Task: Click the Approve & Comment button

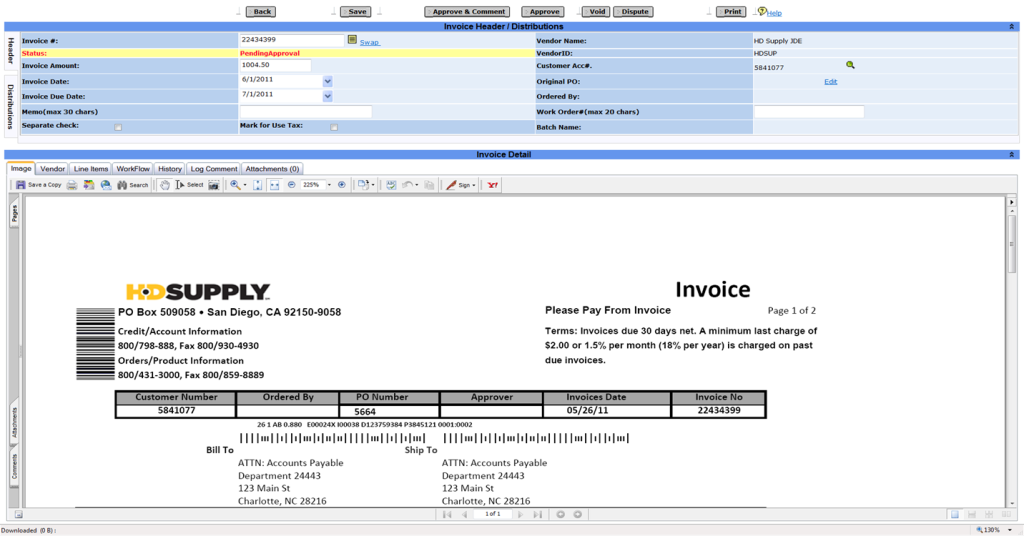Action: tap(468, 12)
